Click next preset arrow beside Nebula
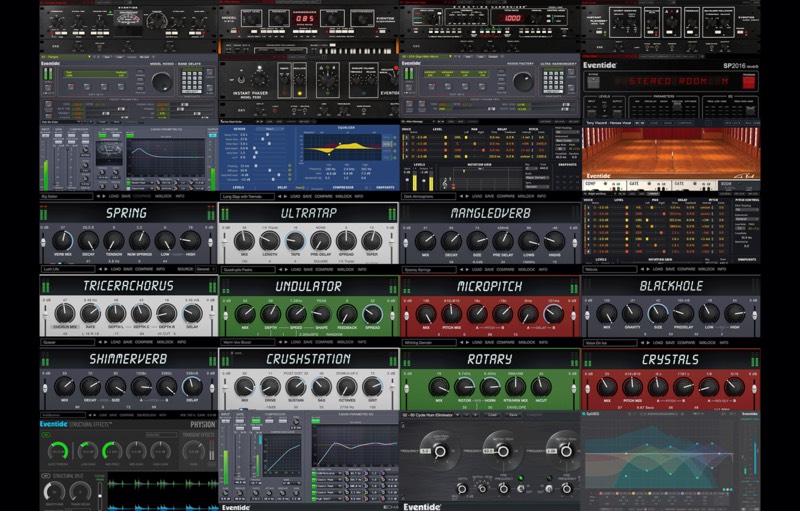Image resolution: width=800 pixels, height=511 pixels. coord(647,269)
